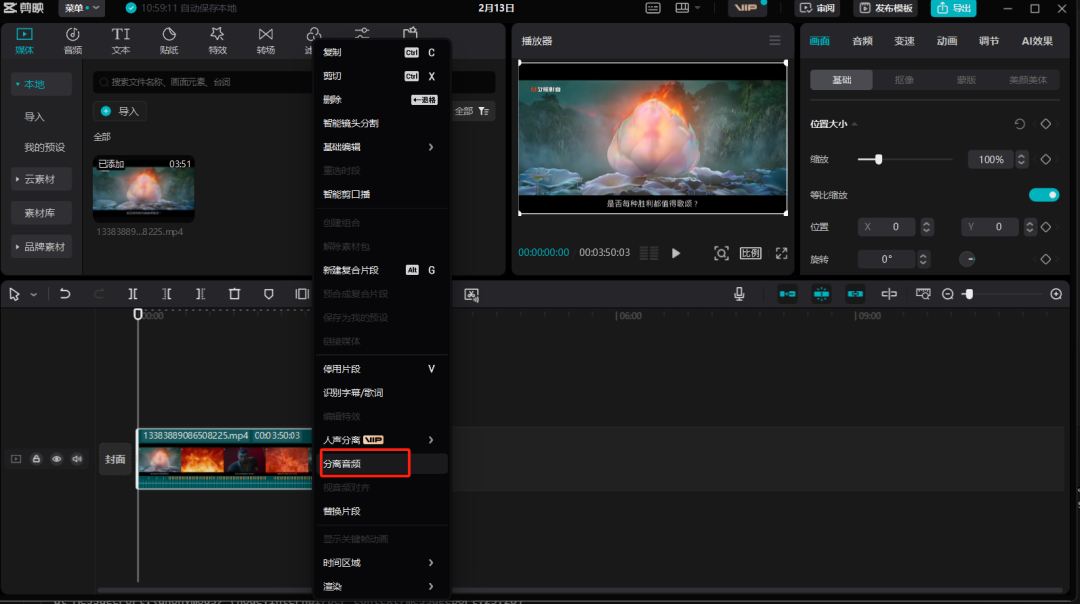The height and width of the screenshot is (604, 1080).
Task: Choose 分离音频 from the context menu
Action: (380, 464)
